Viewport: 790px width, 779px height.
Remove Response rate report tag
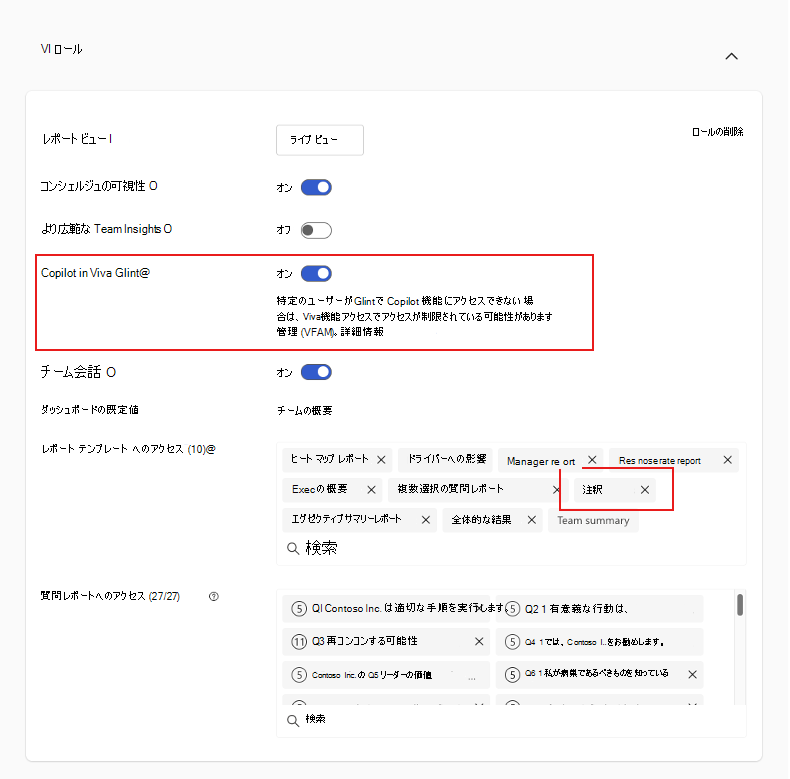(728, 460)
